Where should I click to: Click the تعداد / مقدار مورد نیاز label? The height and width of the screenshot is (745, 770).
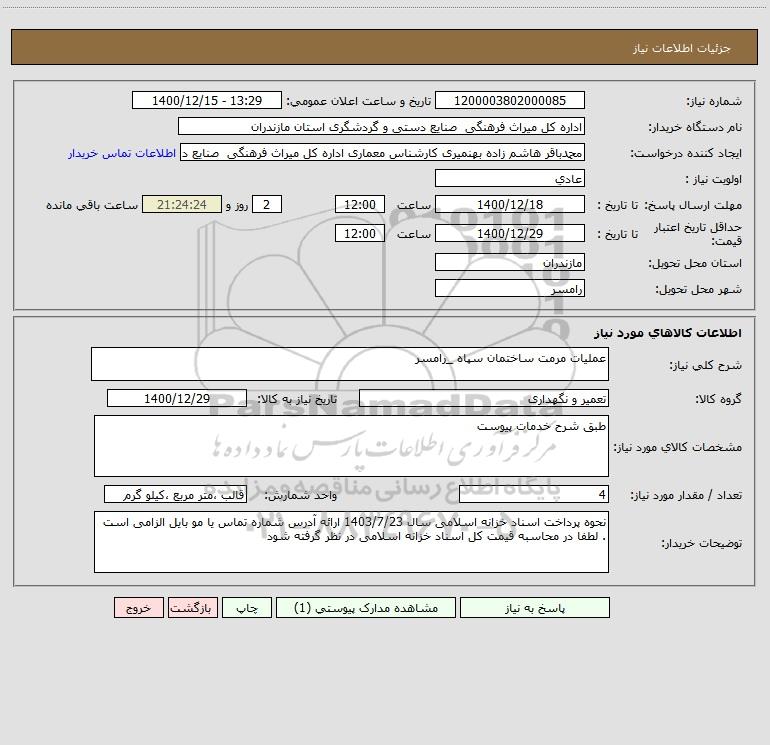[x=686, y=496]
